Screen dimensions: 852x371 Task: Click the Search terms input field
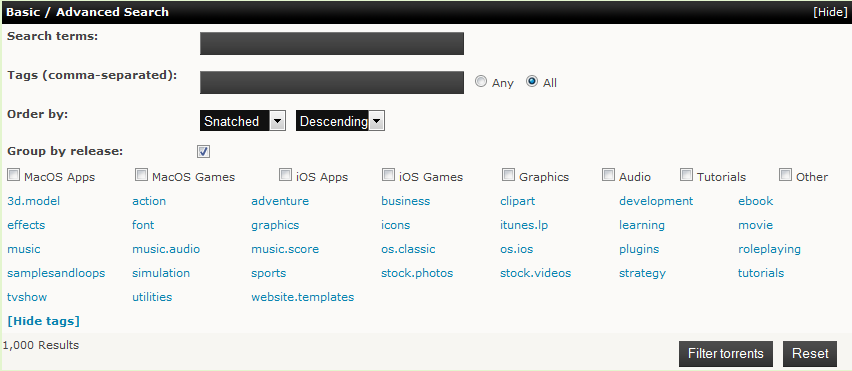(331, 43)
